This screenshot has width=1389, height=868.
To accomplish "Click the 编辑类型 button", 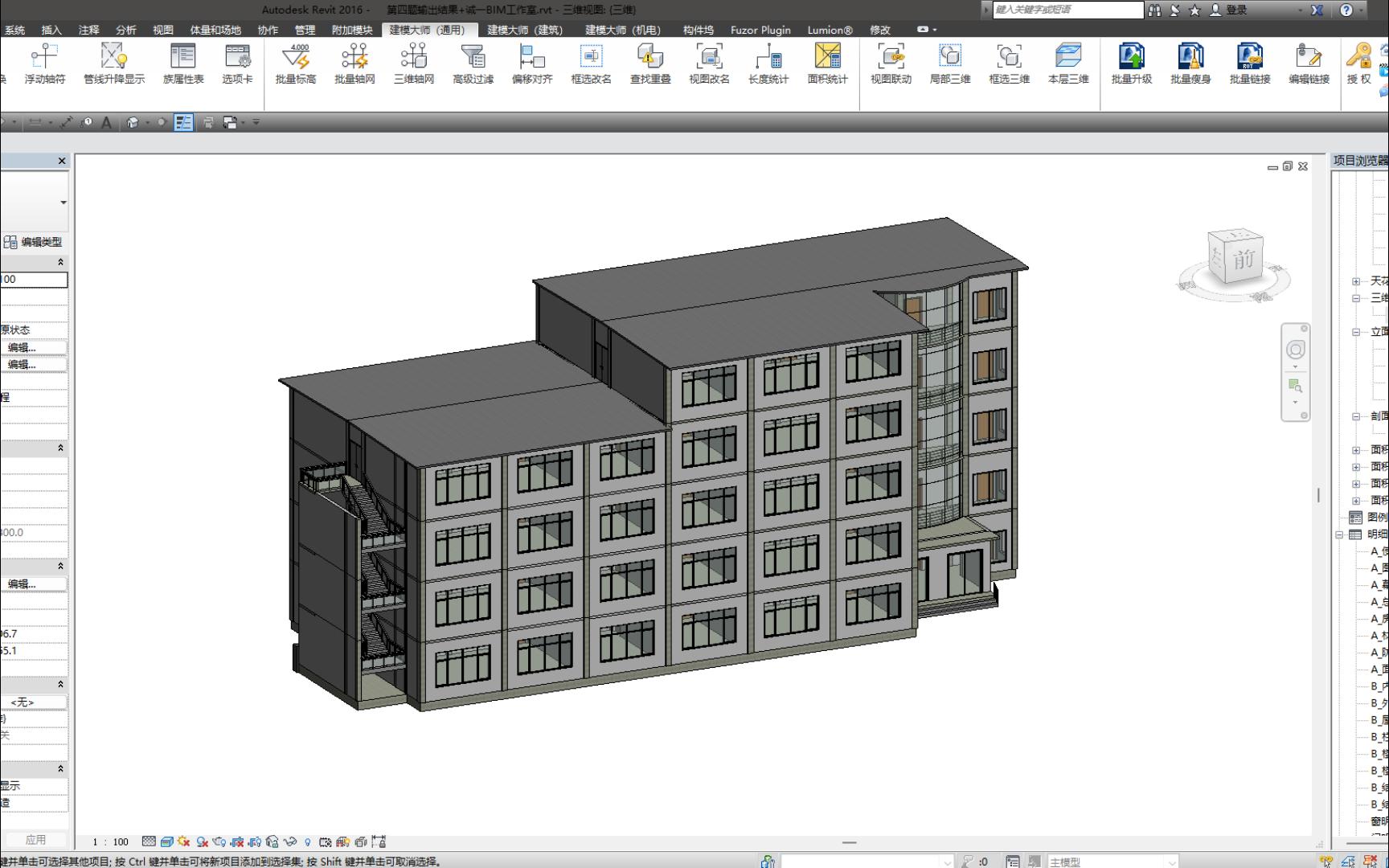I will 33,242.
